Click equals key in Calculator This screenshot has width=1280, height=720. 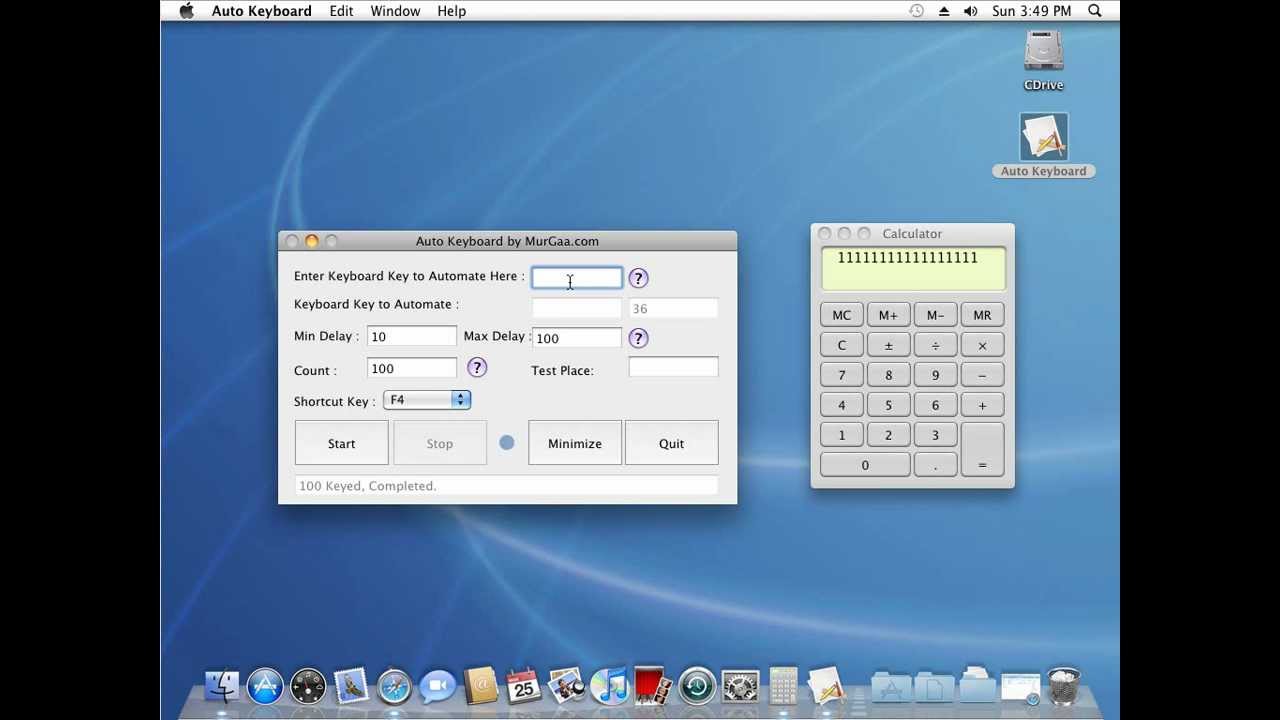coord(982,449)
